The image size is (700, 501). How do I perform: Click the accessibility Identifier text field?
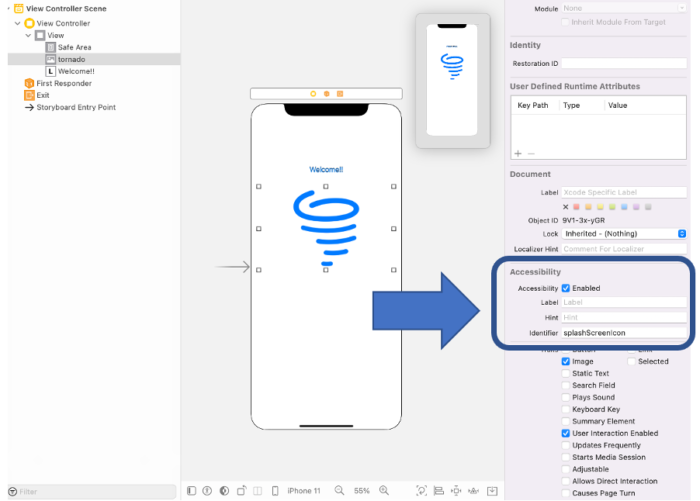[624, 333]
